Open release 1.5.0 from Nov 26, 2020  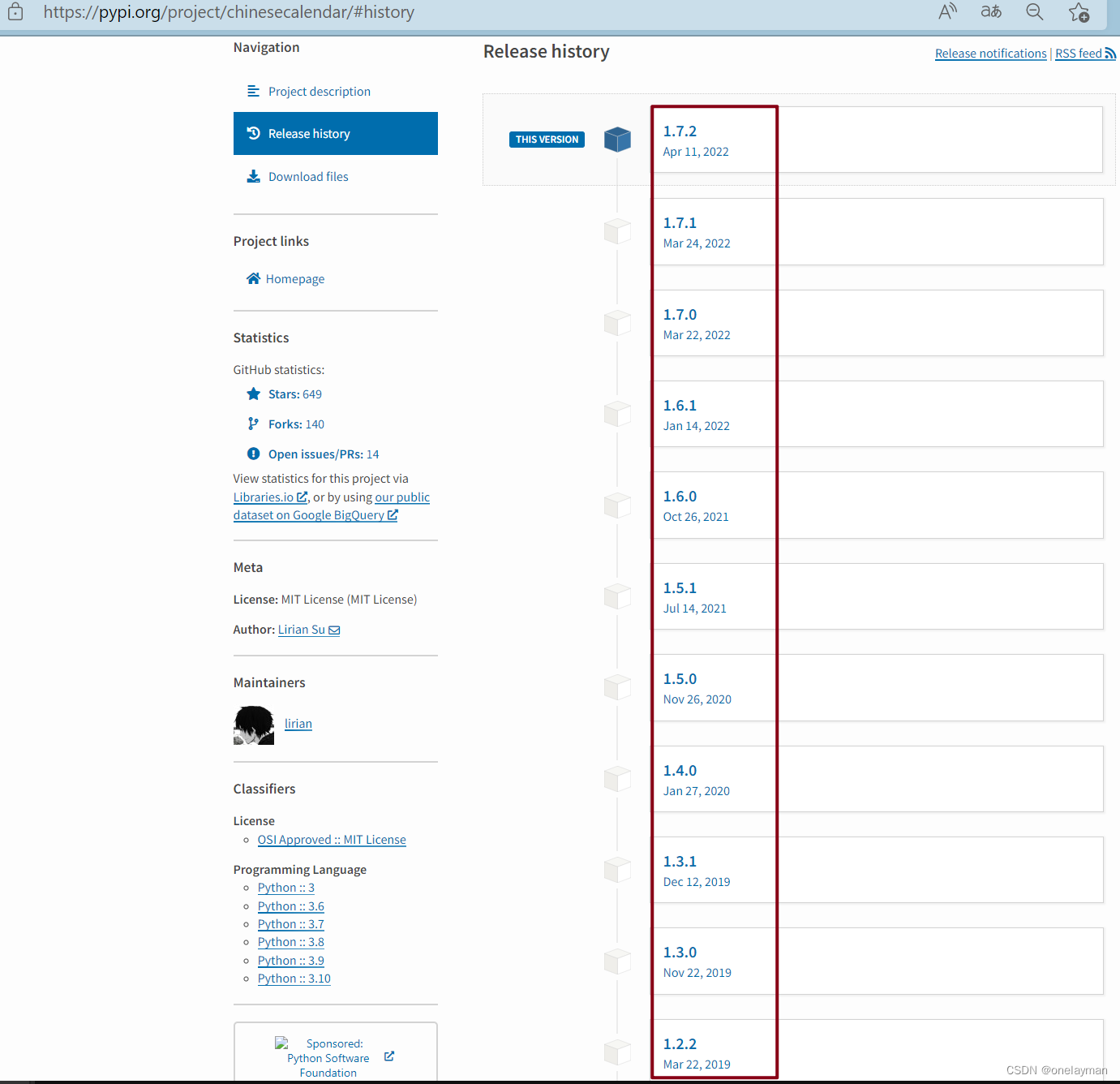coord(878,687)
